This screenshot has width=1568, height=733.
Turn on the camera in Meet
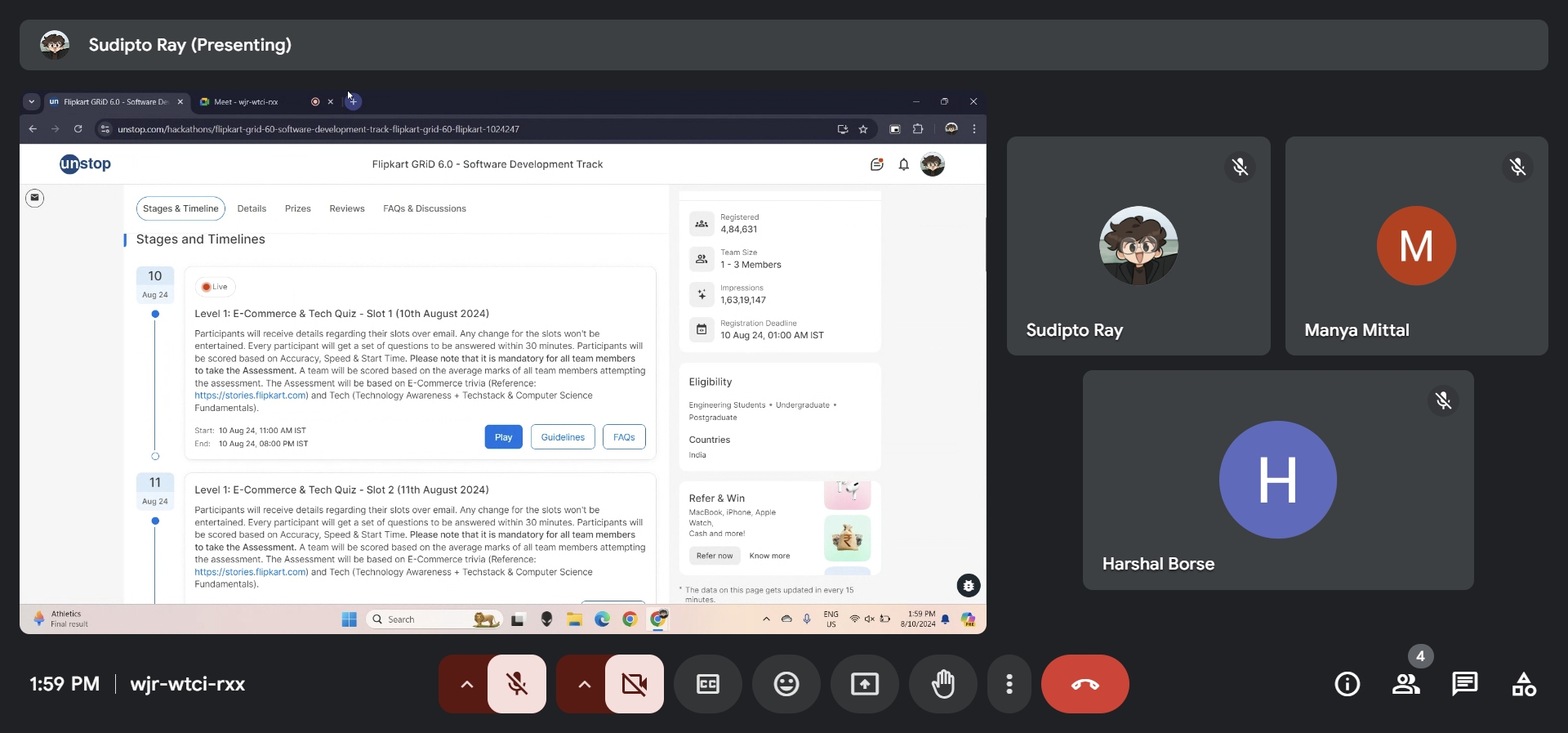634,684
